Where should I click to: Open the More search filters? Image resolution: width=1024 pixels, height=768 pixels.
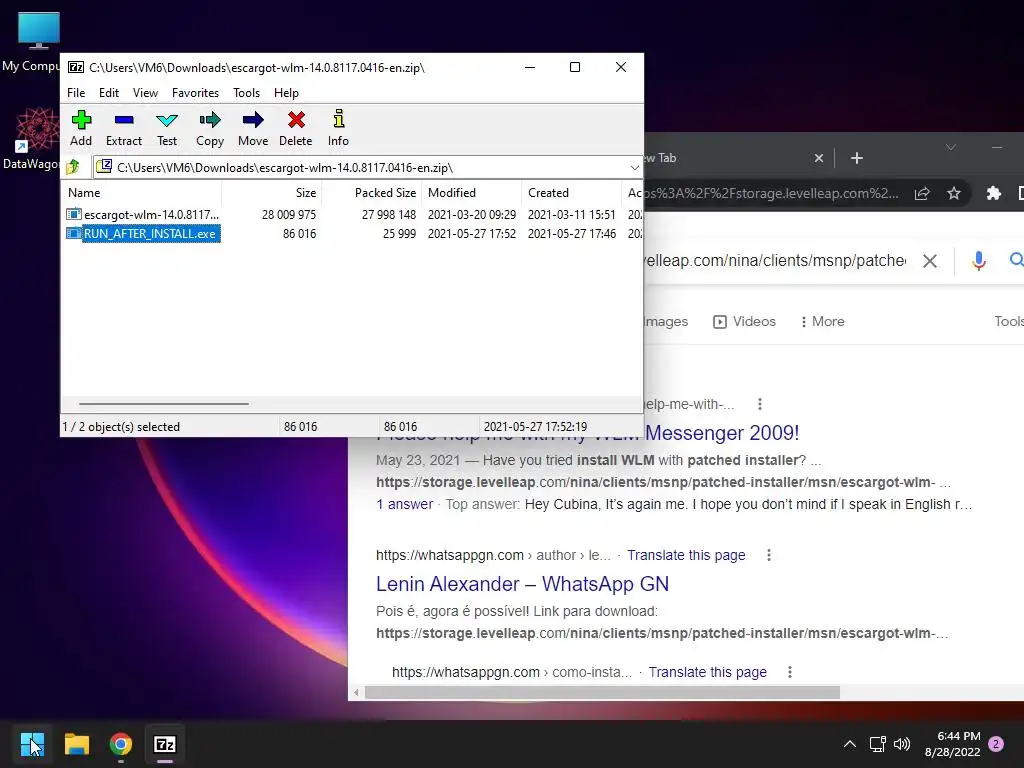823,321
